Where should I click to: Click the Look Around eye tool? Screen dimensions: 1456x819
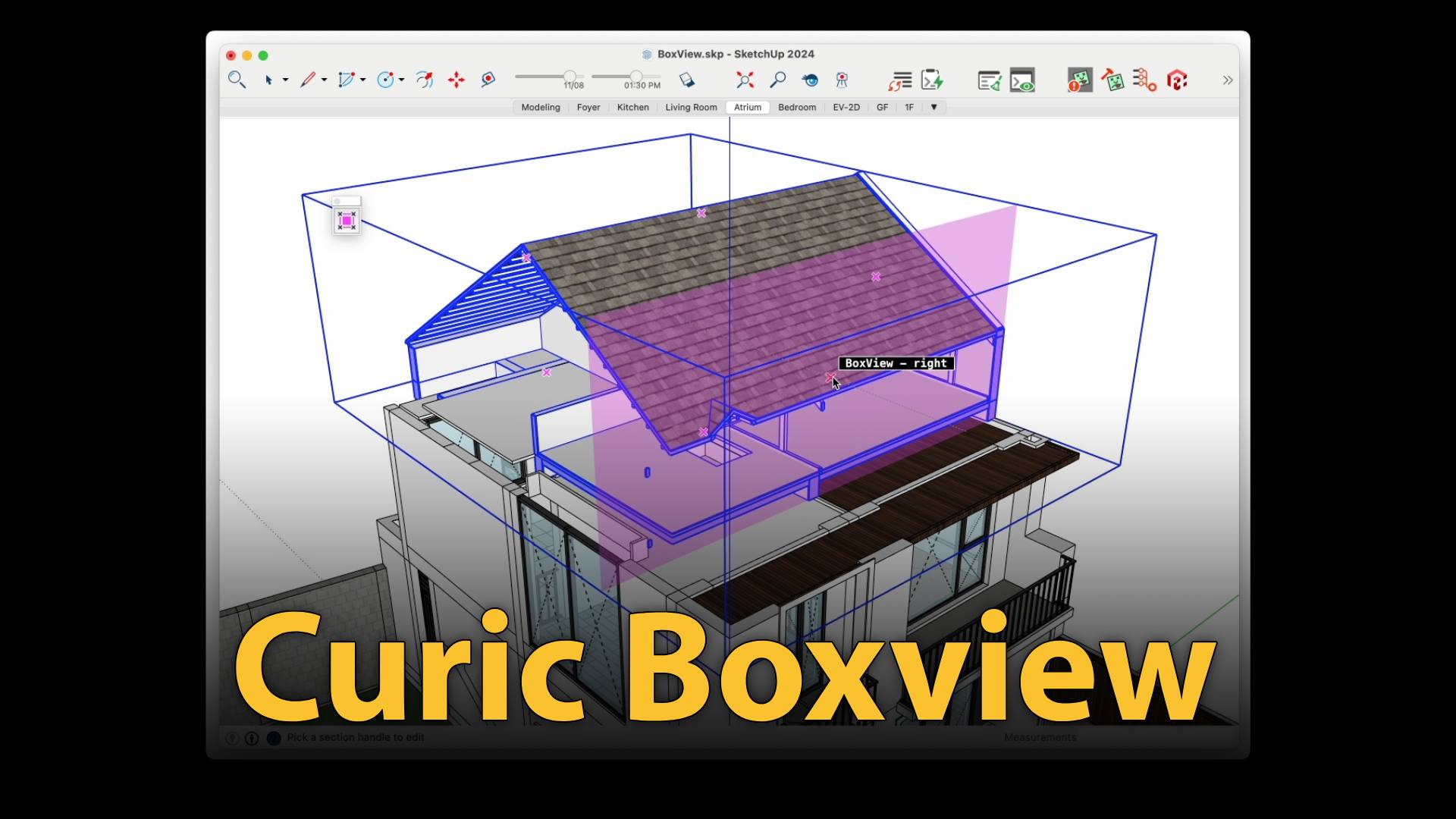pyautogui.click(x=810, y=80)
